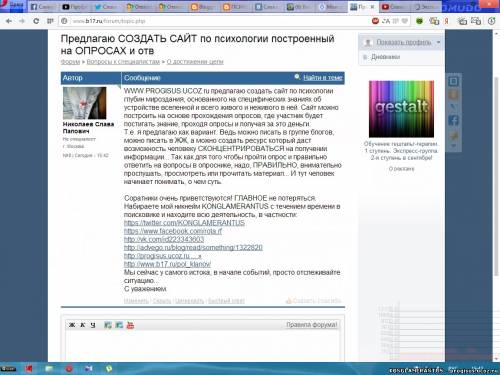Click the gestalt rainbow advertisement banner
The width and height of the screenshot is (500, 375).
coord(401,109)
